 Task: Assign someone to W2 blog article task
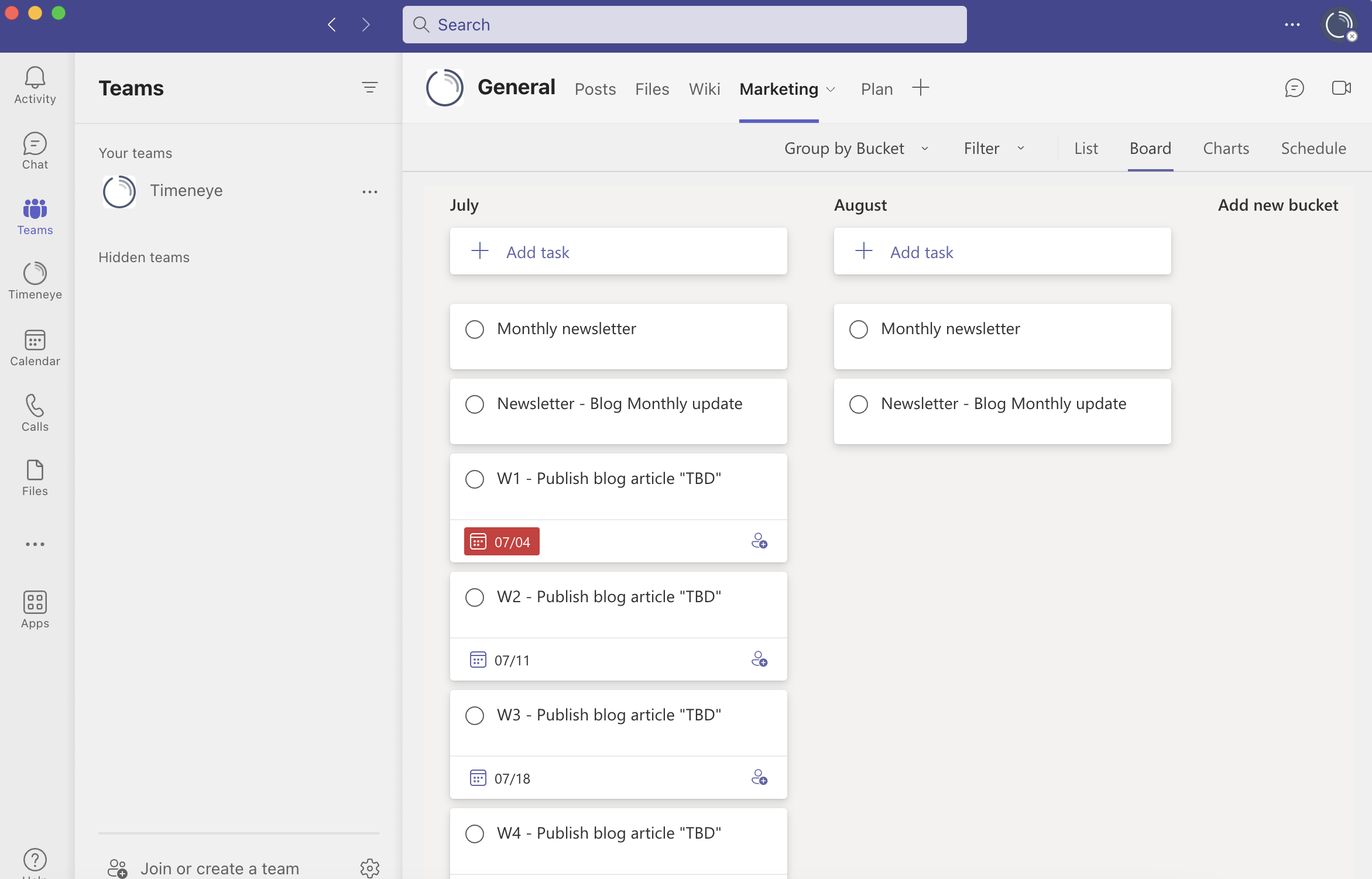[x=759, y=659]
